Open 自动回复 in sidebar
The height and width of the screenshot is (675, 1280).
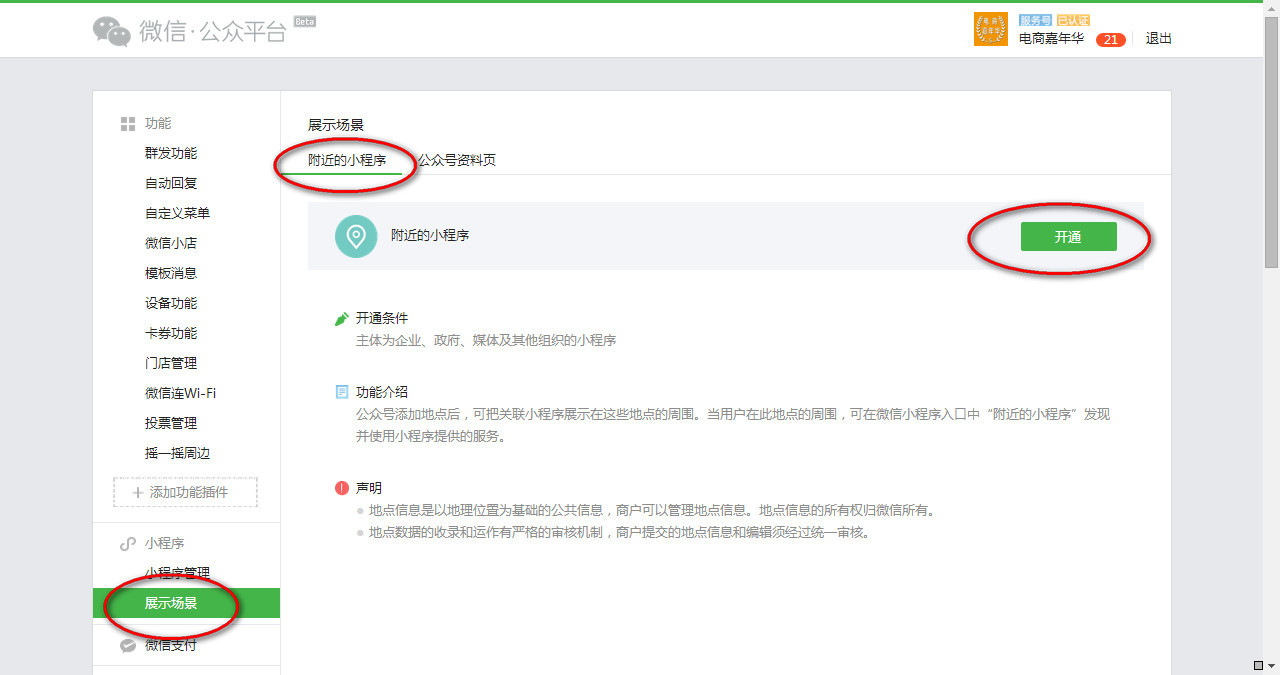(171, 183)
